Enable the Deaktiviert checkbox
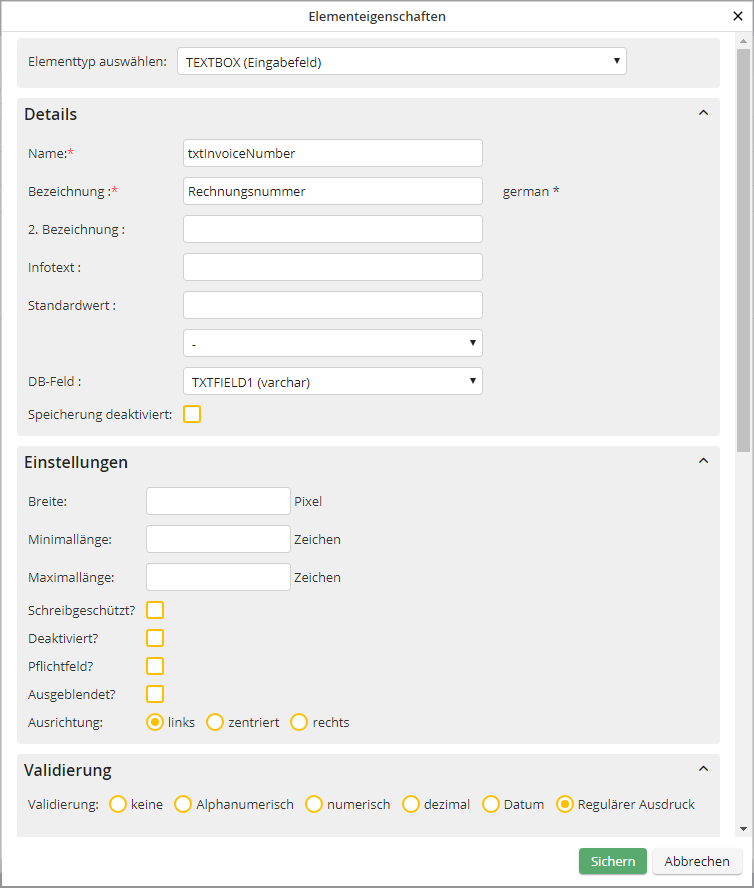 pos(155,638)
